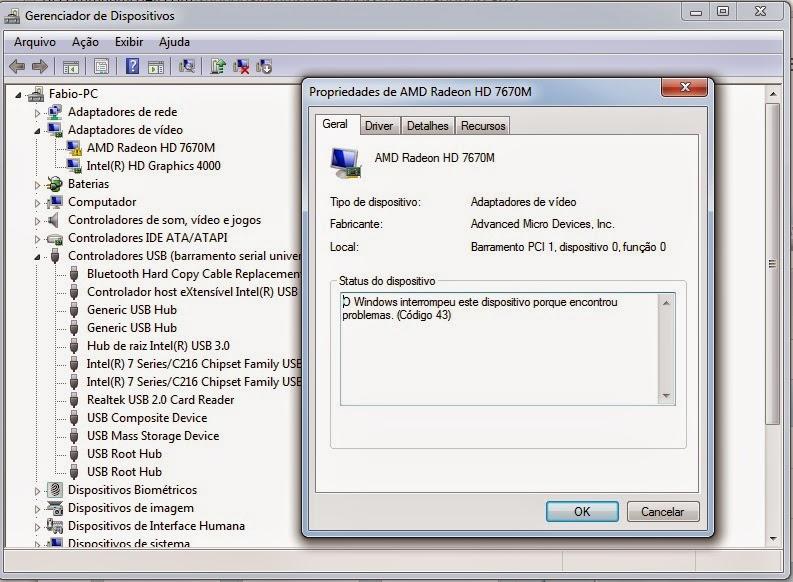Click the device tree scrollbar up arrow
This screenshot has width=793, height=582.
click(772, 94)
